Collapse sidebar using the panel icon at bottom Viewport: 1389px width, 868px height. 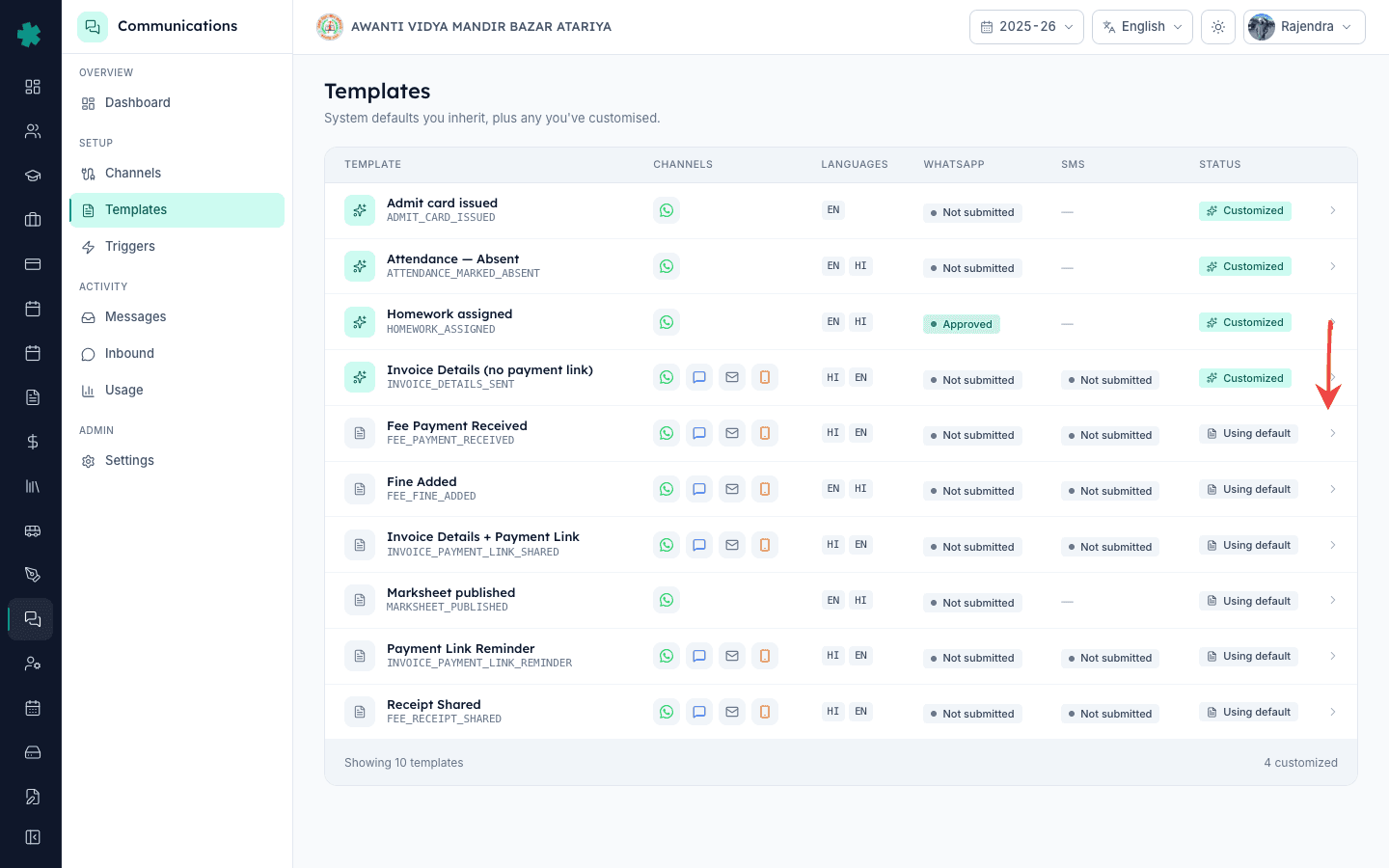33,837
